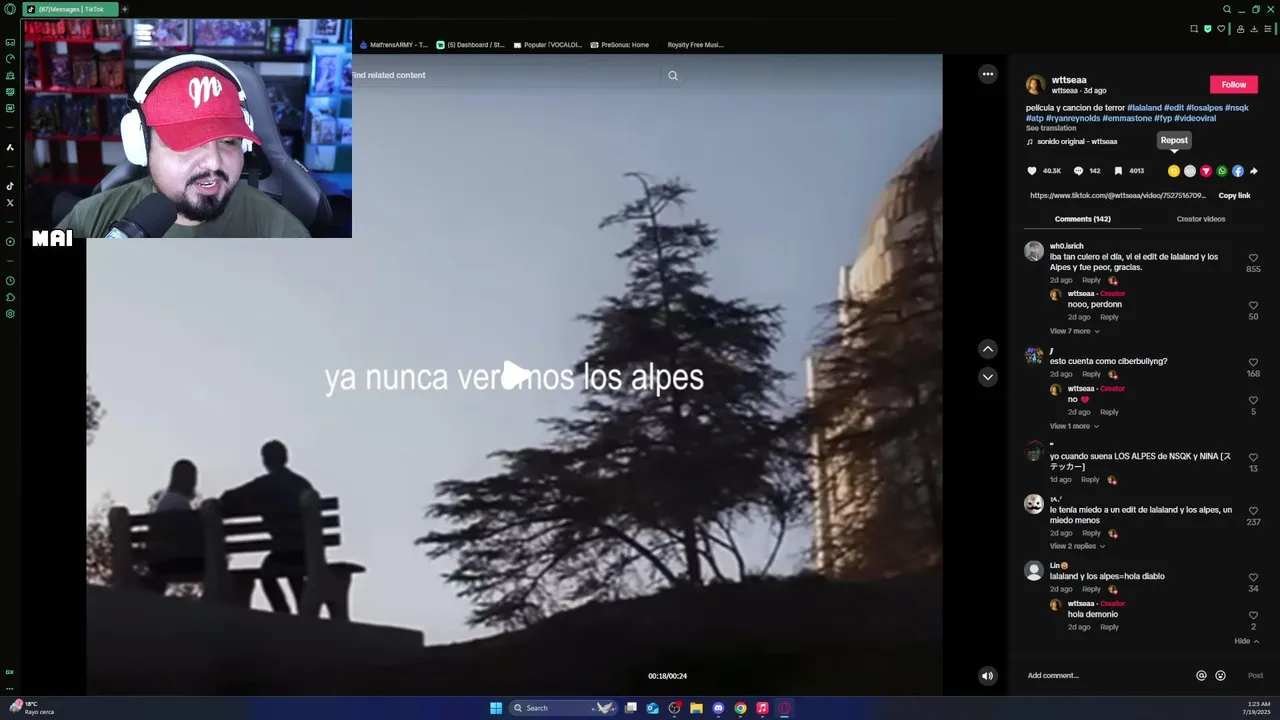1280x720 pixels.
Task: Click Find related content search field
Action: pyautogui.click(x=505, y=75)
